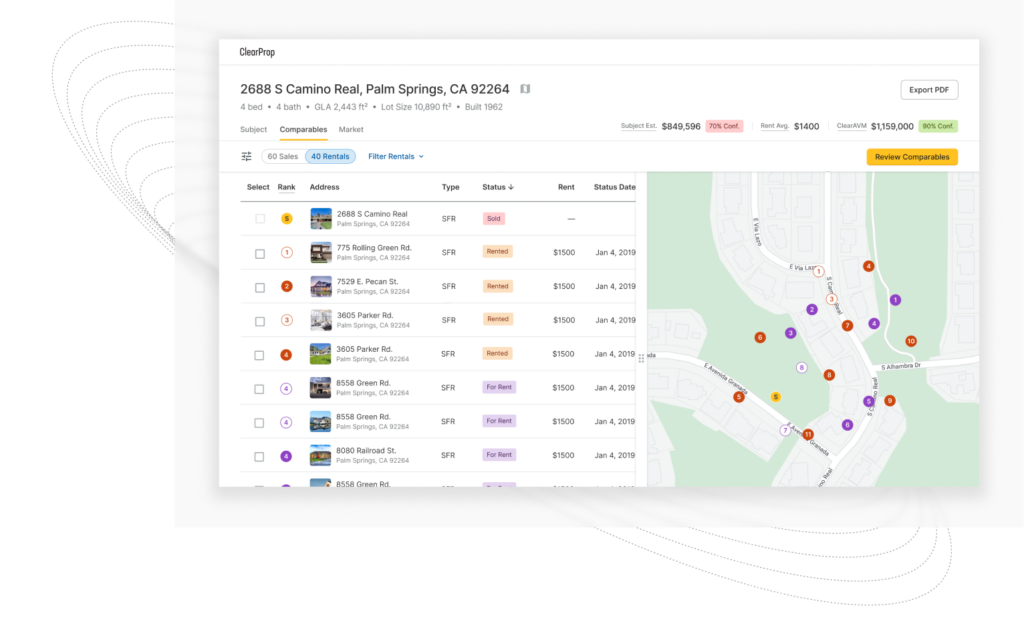Switch to the Subject tab
This screenshot has width=1024, height=622.
point(253,129)
